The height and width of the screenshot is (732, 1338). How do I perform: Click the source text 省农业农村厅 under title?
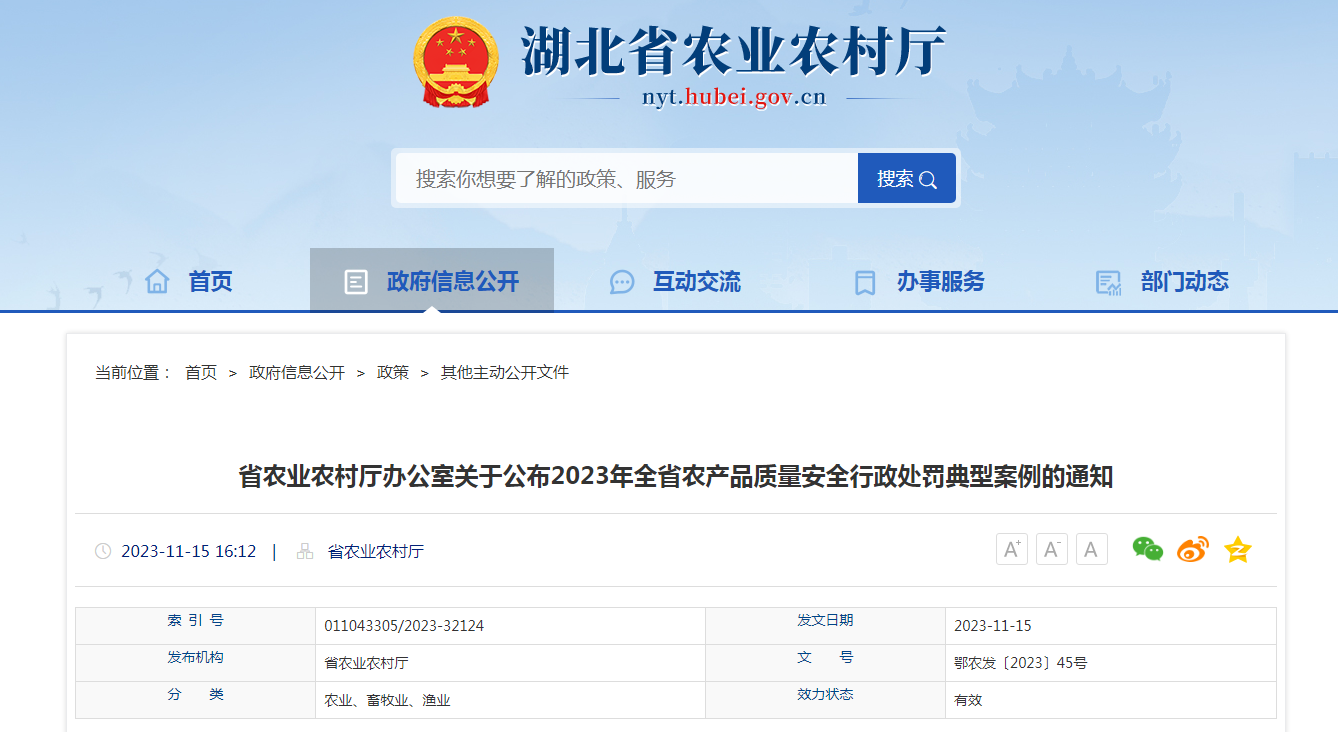[x=376, y=551]
